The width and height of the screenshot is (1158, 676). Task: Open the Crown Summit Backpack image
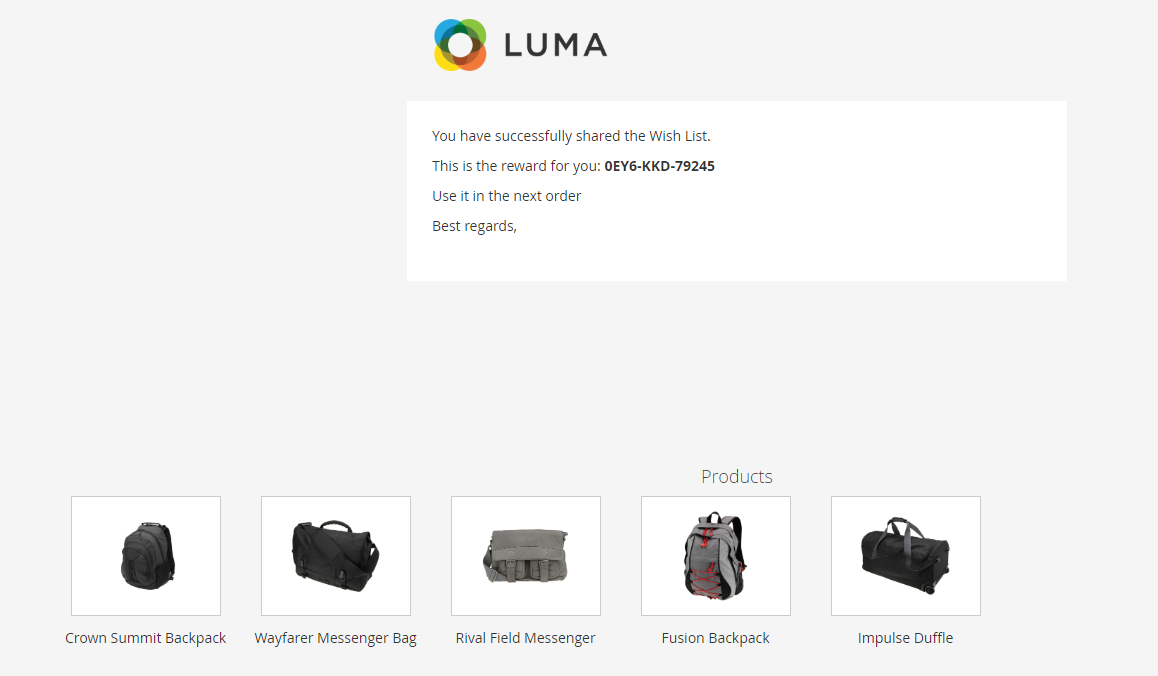[x=145, y=556]
